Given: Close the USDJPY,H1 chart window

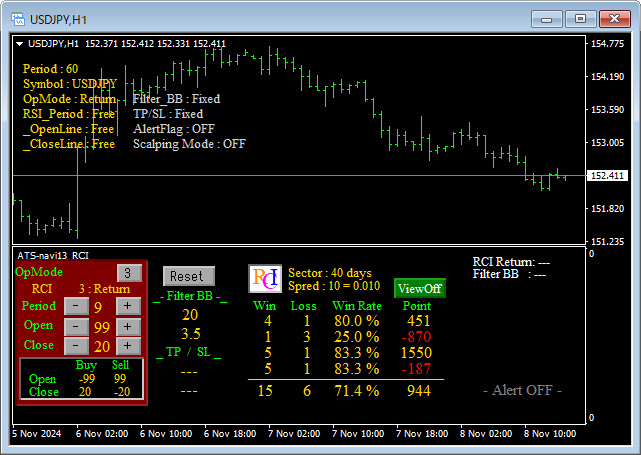Looking at the screenshot, I should click(x=614, y=19).
